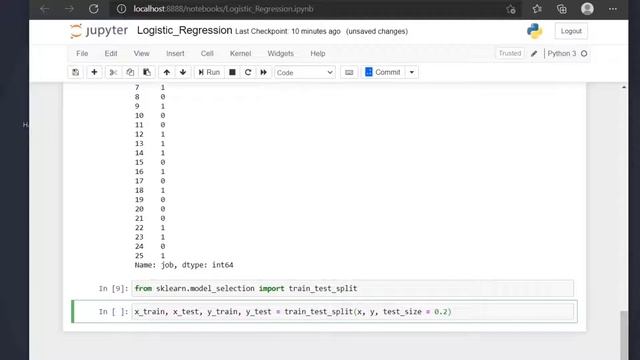Click the sklearn import code cell
The width and height of the screenshot is (640, 360).
coord(353,289)
